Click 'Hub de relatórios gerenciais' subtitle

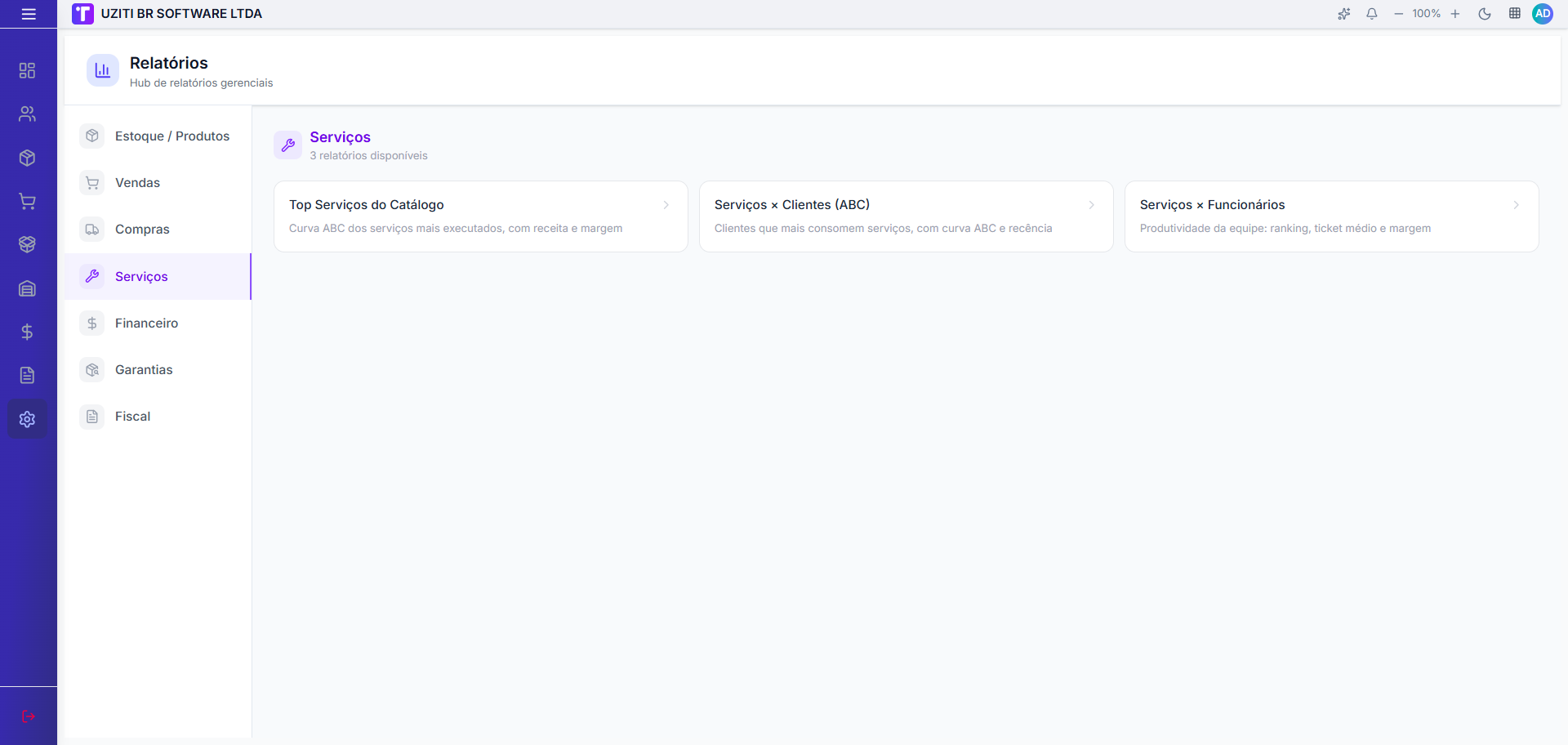pos(202,83)
